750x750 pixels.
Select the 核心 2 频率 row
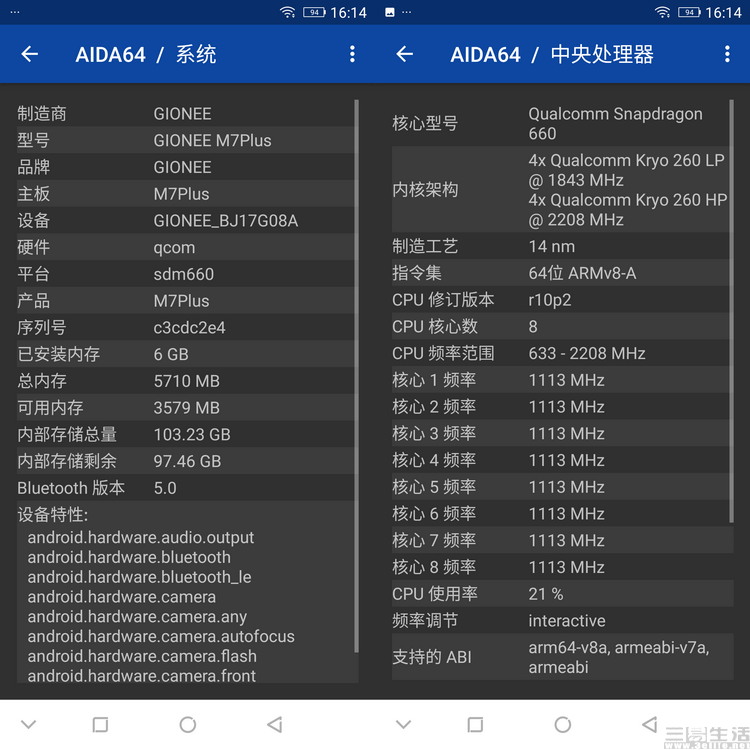click(x=561, y=407)
